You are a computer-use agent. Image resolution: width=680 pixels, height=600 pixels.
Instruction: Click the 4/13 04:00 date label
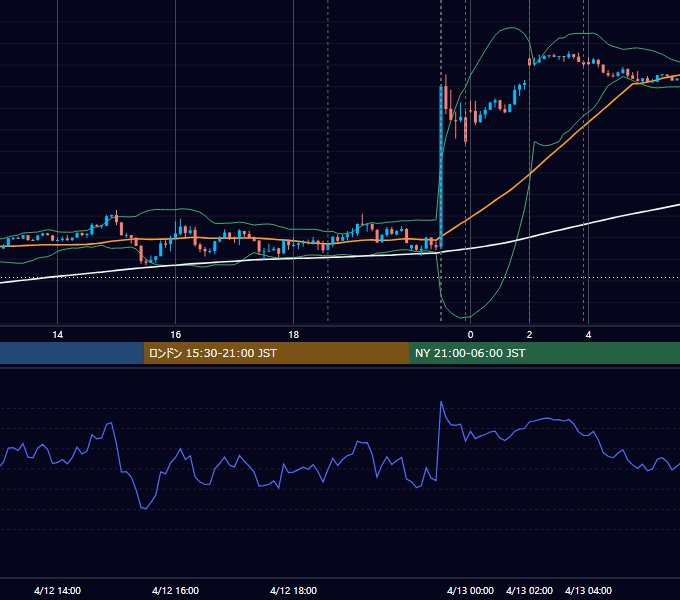(588, 590)
